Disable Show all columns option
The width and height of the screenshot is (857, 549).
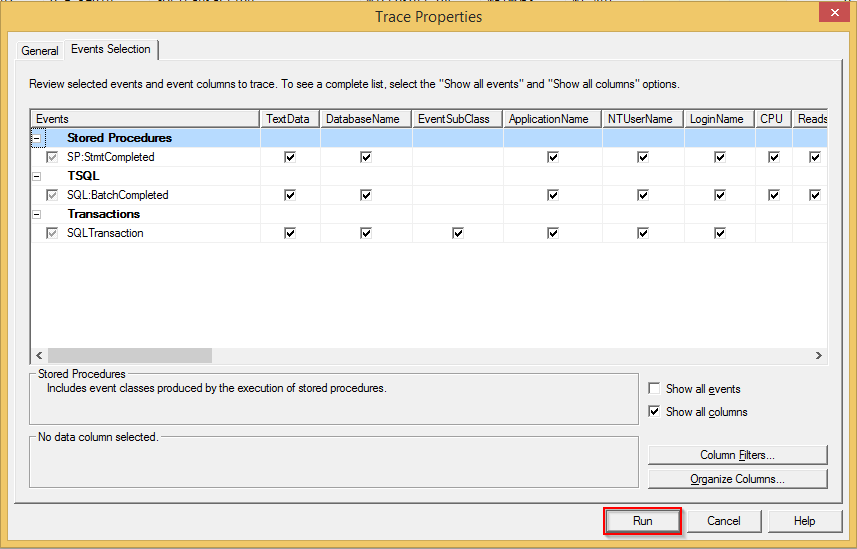coord(654,411)
